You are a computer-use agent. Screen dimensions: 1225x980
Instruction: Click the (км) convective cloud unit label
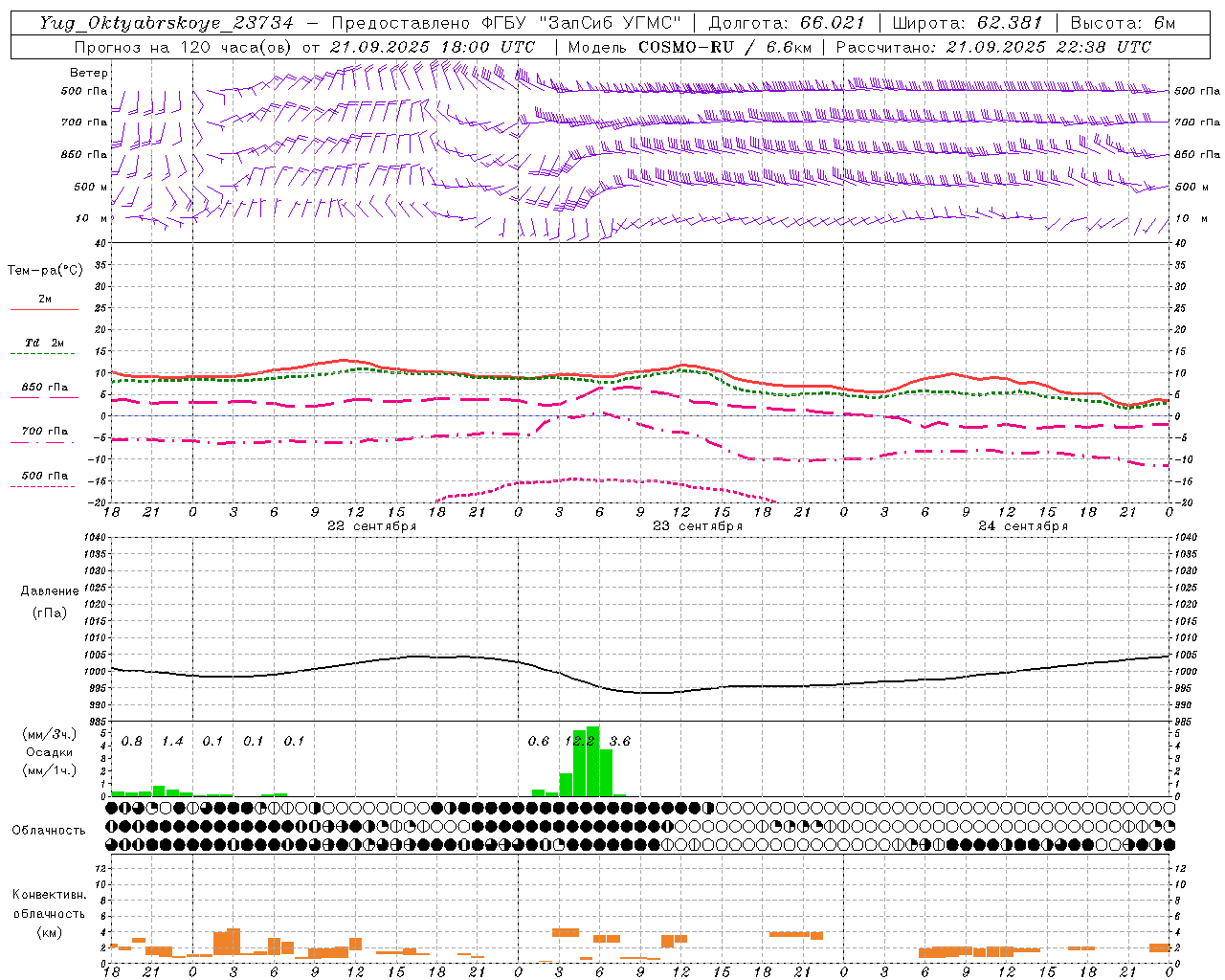pos(50,932)
